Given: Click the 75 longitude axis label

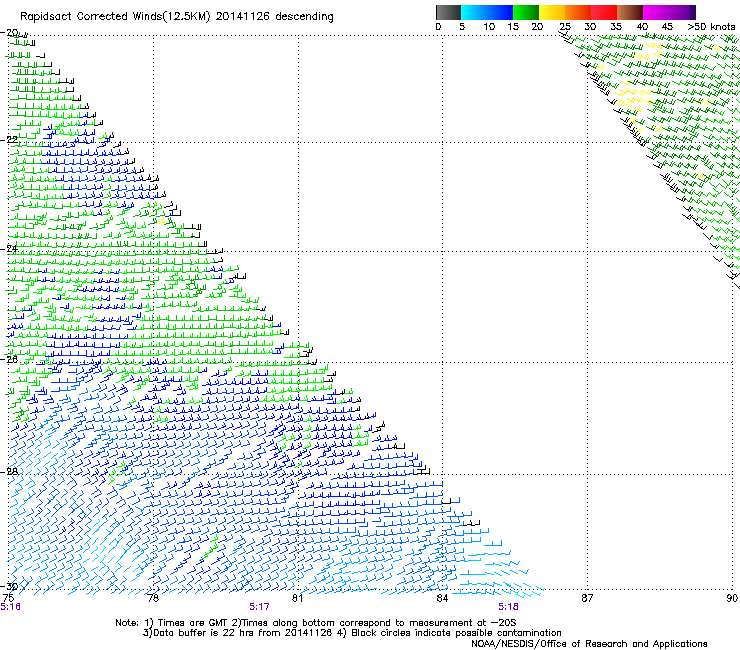Looking at the screenshot, I should (x=8, y=598).
